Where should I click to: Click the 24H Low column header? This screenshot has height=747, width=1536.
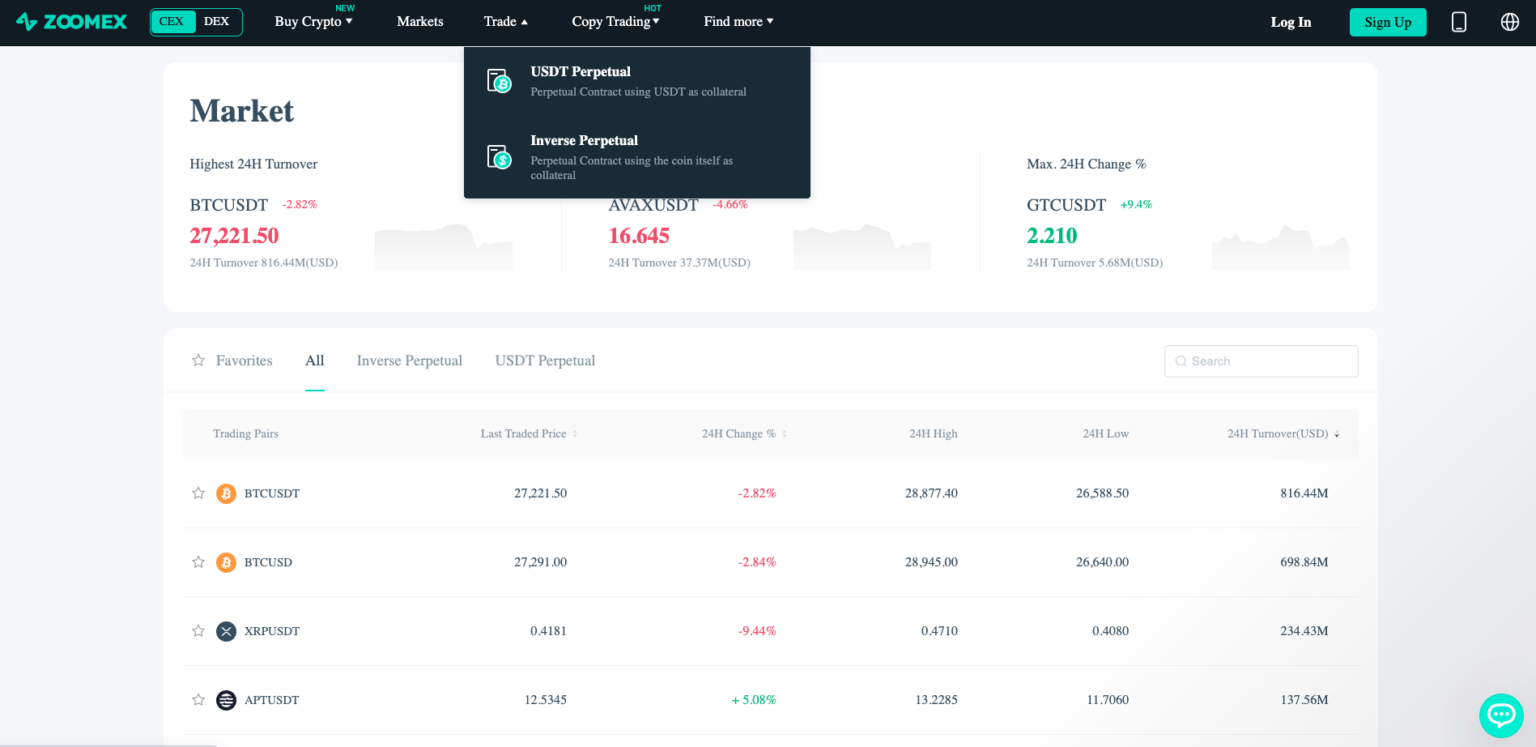(x=1106, y=434)
